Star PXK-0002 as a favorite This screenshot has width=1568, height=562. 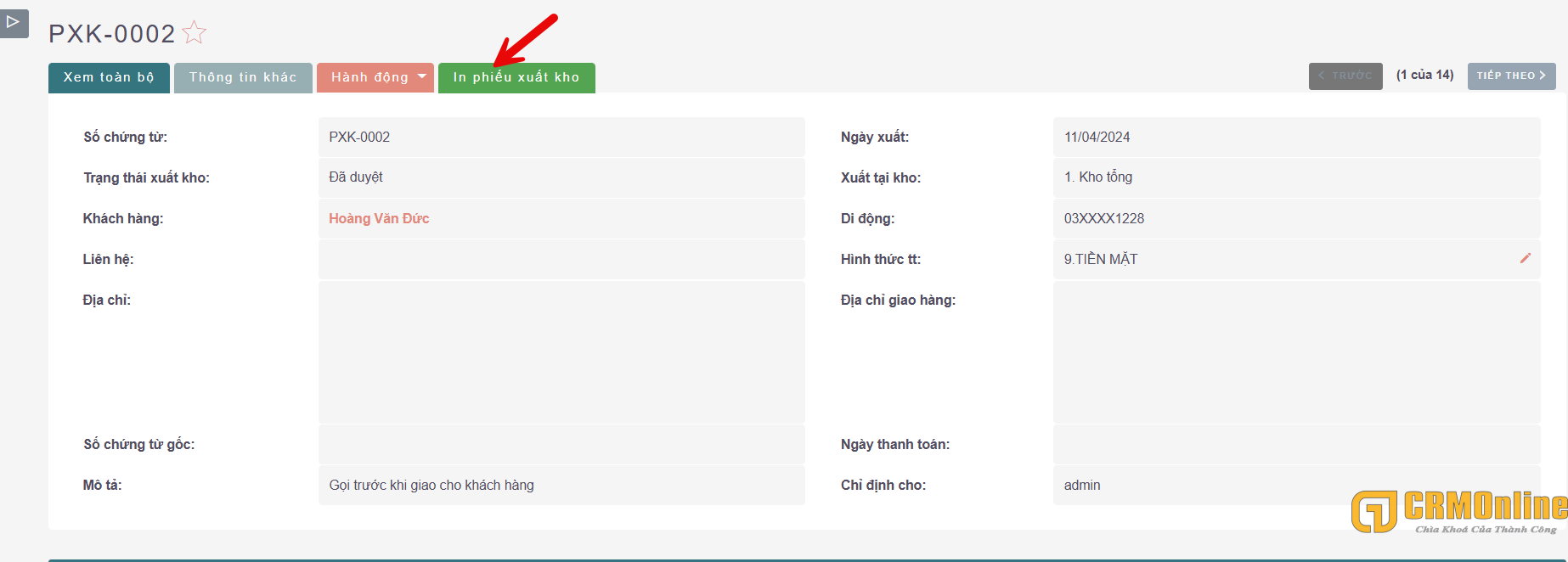pyautogui.click(x=195, y=32)
